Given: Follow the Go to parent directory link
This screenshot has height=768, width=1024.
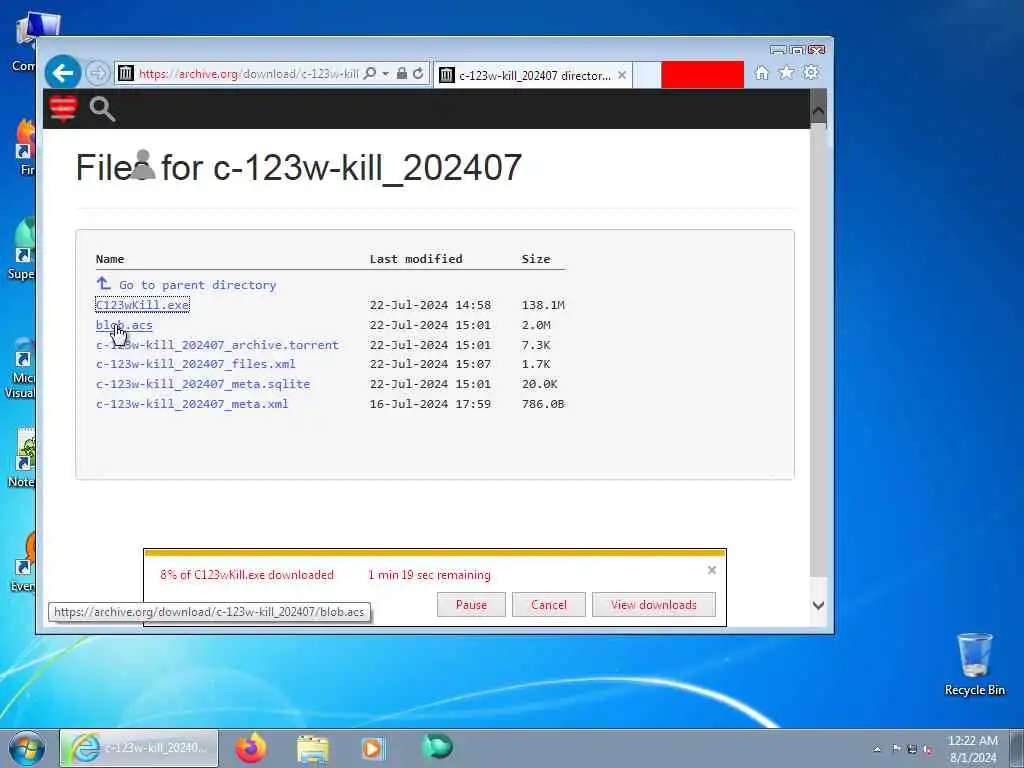Looking at the screenshot, I should point(197,285).
